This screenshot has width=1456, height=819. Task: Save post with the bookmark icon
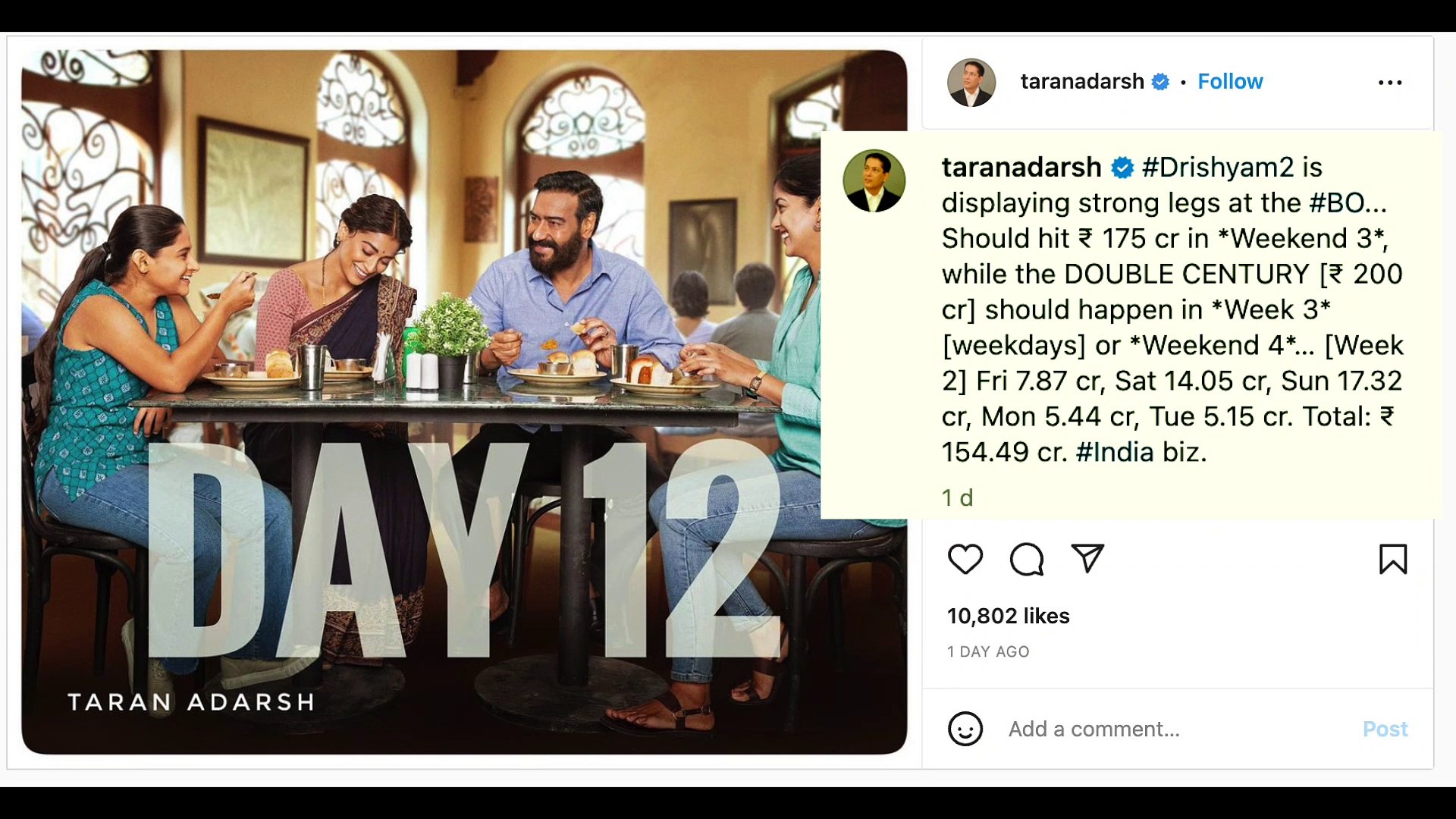pyautogui.click(x=1393, y=560)
